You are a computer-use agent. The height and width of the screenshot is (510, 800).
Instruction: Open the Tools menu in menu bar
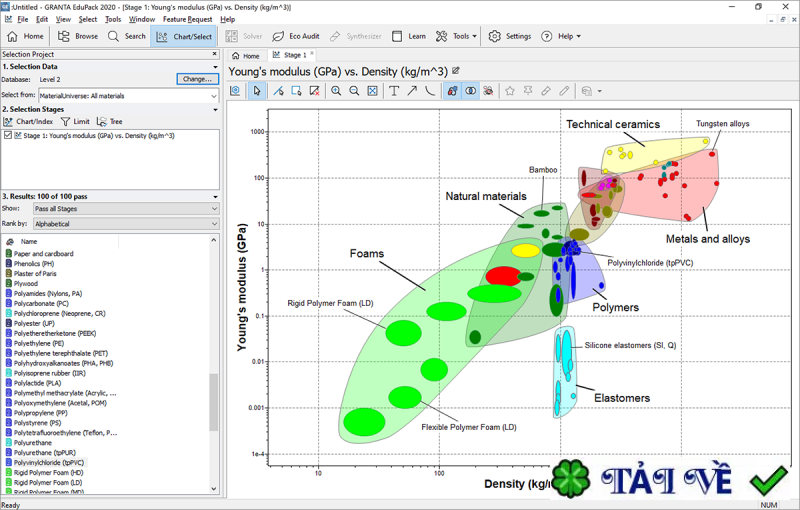click(x=113, y=19)
